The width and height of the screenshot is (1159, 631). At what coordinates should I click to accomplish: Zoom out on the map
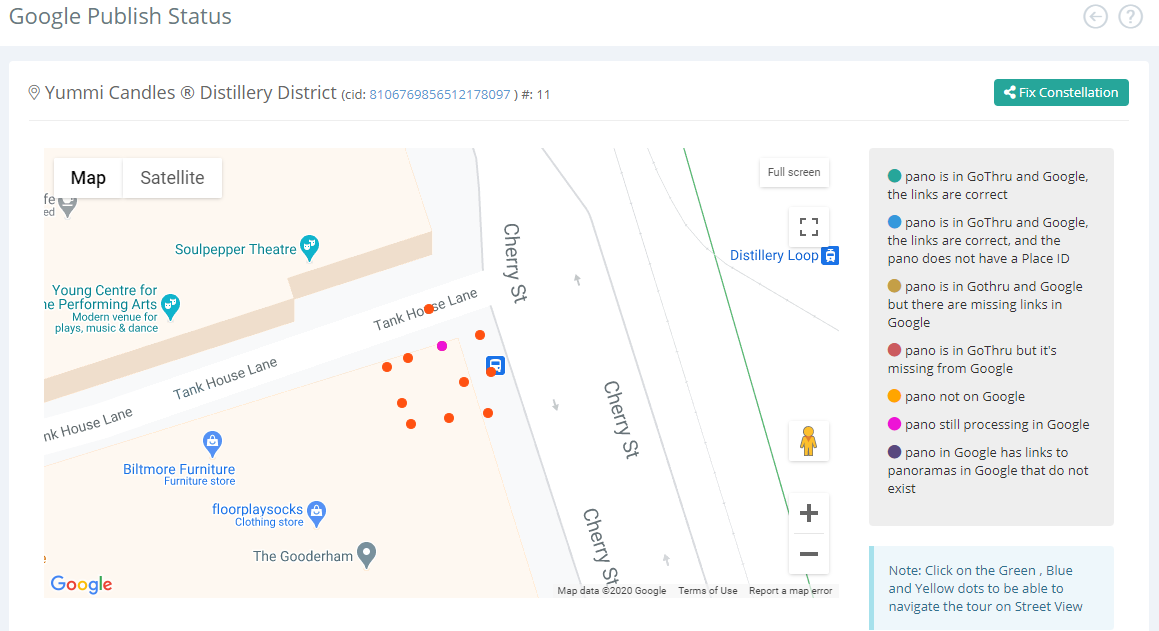point(809,554)
